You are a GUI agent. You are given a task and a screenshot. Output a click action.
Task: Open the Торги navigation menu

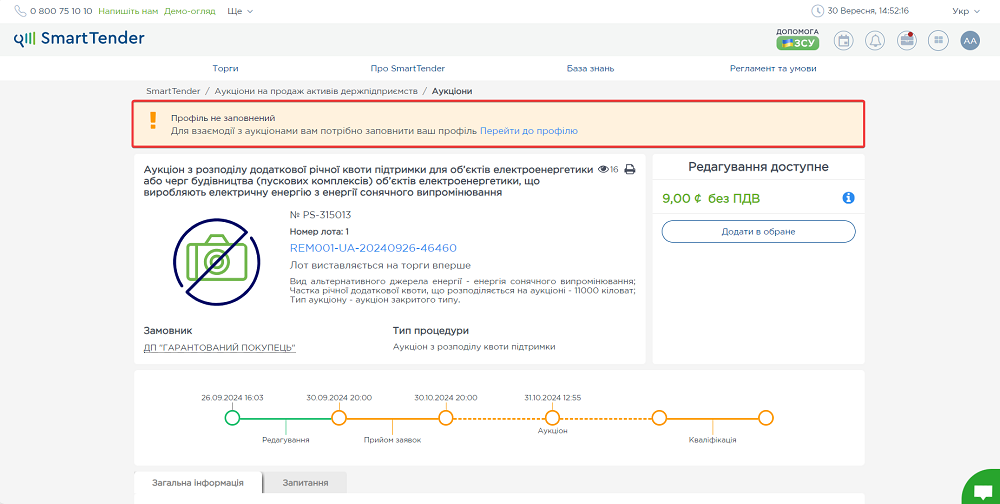(225, 68)
